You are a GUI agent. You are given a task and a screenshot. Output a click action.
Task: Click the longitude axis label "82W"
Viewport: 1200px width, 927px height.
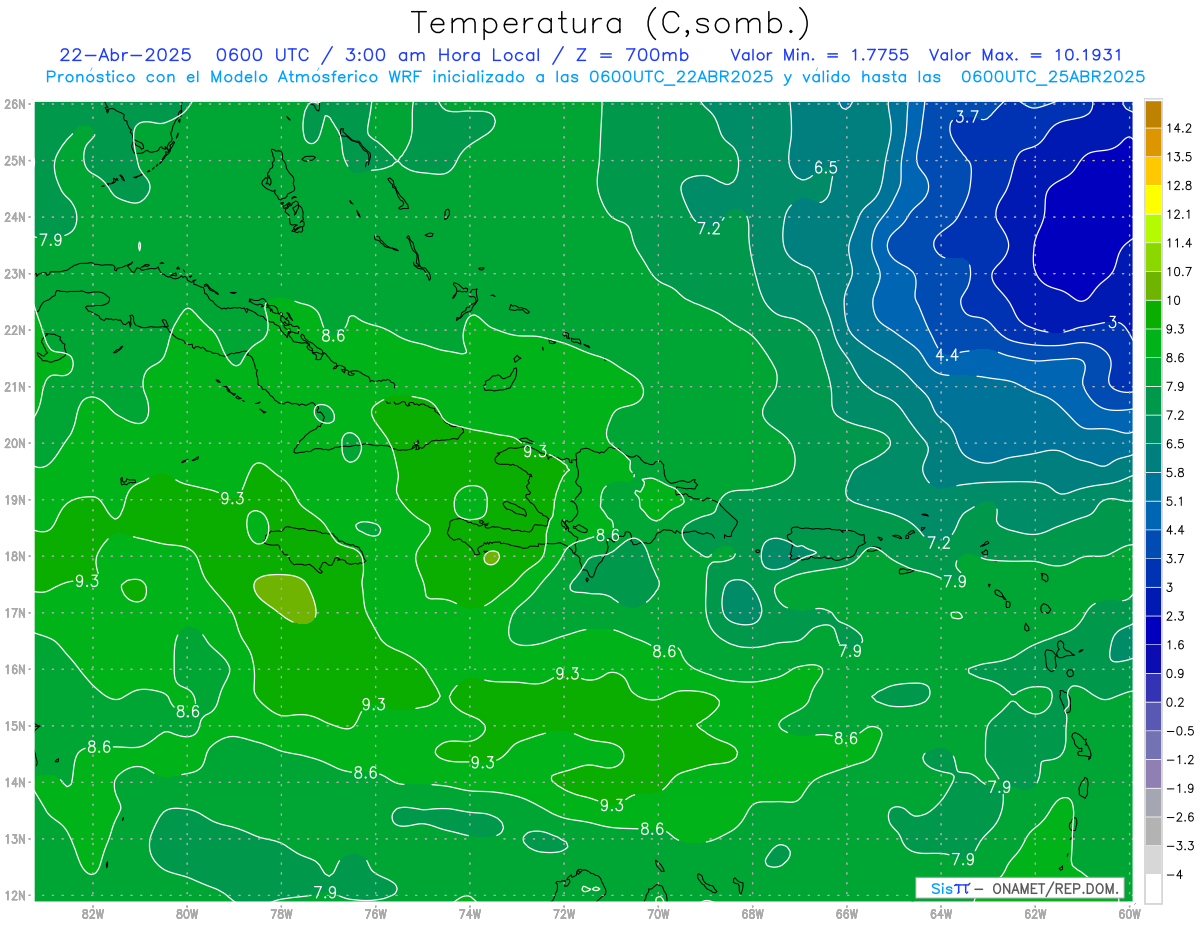[x=92, y=913]
